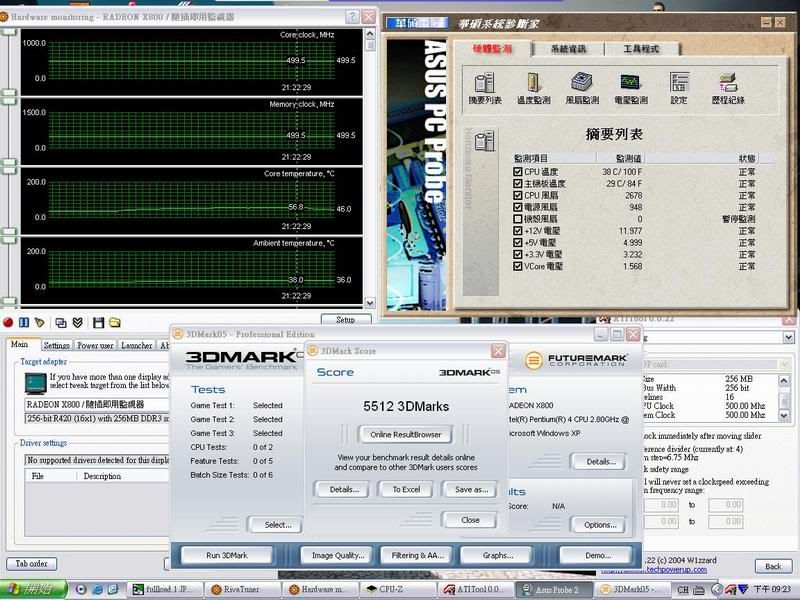Click the up arrow of ATITool info list scrollbar
The height and width of the screenshot is (600, 800).
(x=784, y=380)
